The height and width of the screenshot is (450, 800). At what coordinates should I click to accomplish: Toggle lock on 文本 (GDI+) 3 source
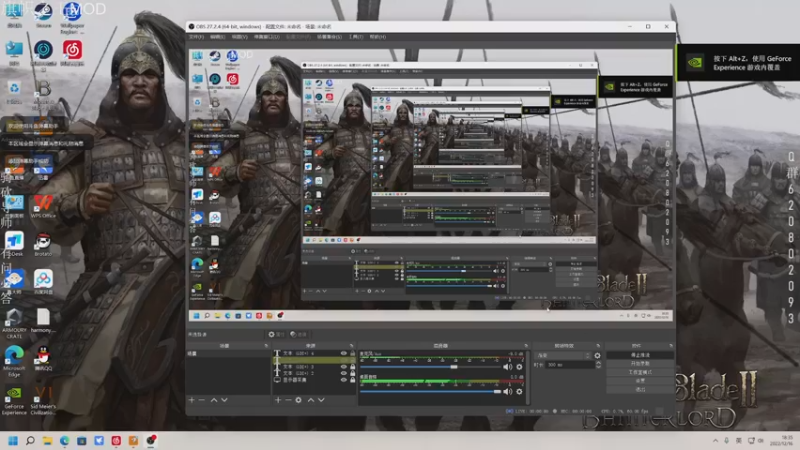tap(353, 366)
